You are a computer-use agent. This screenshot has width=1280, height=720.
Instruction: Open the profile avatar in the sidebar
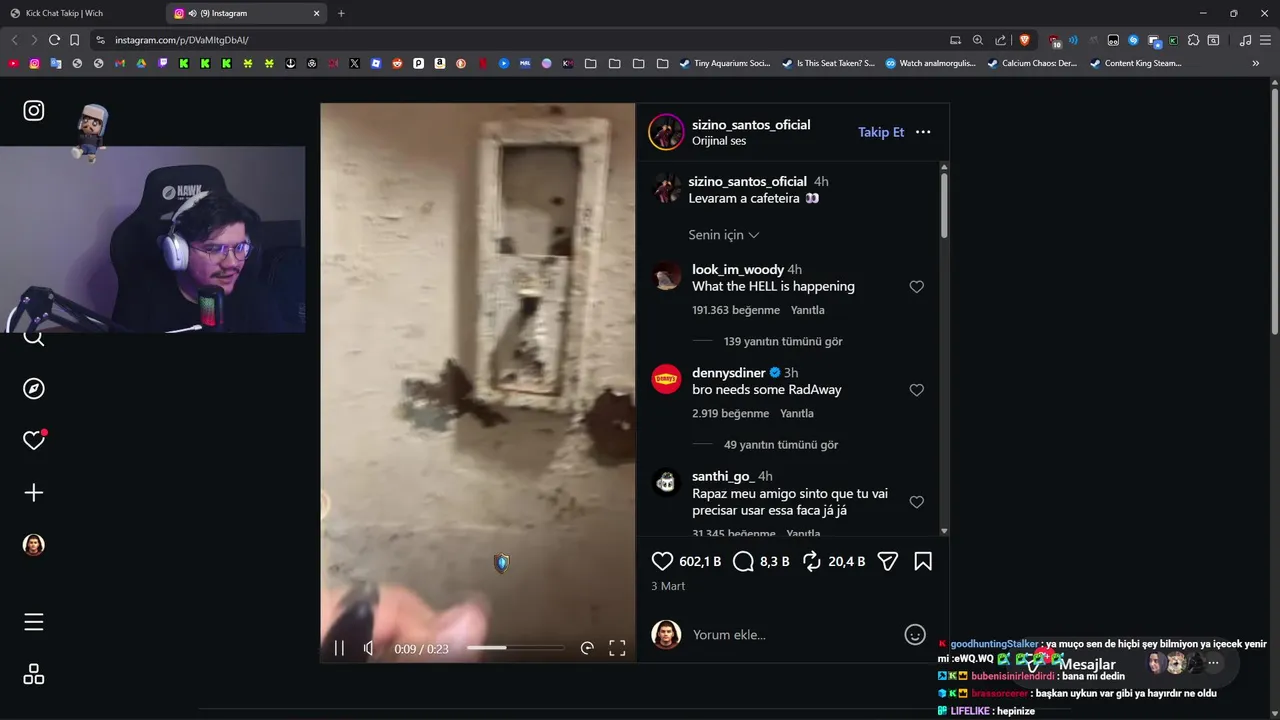point(34,545)
